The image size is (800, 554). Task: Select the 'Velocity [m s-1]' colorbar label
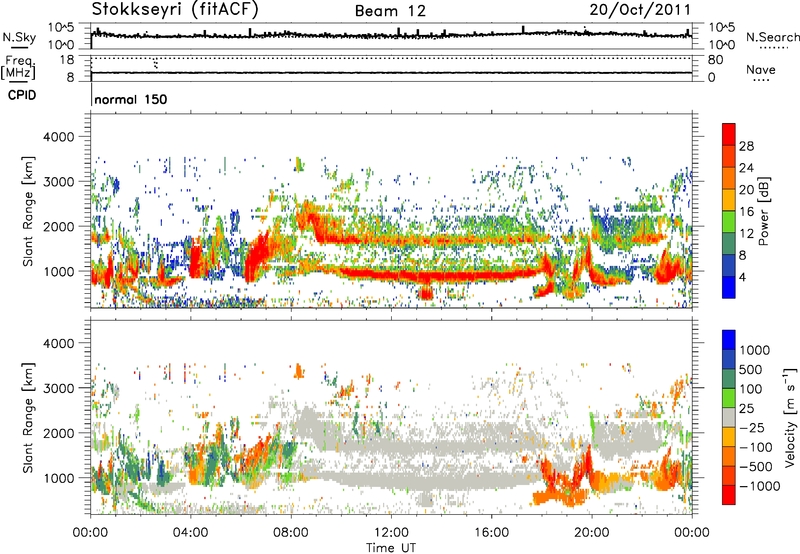[x=790, y=417]
